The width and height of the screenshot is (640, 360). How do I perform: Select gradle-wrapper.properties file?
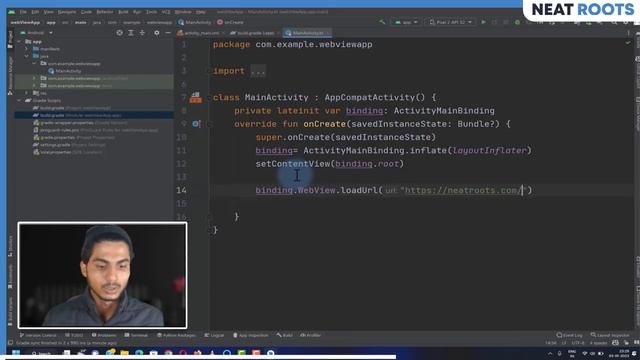click(80, 123)
